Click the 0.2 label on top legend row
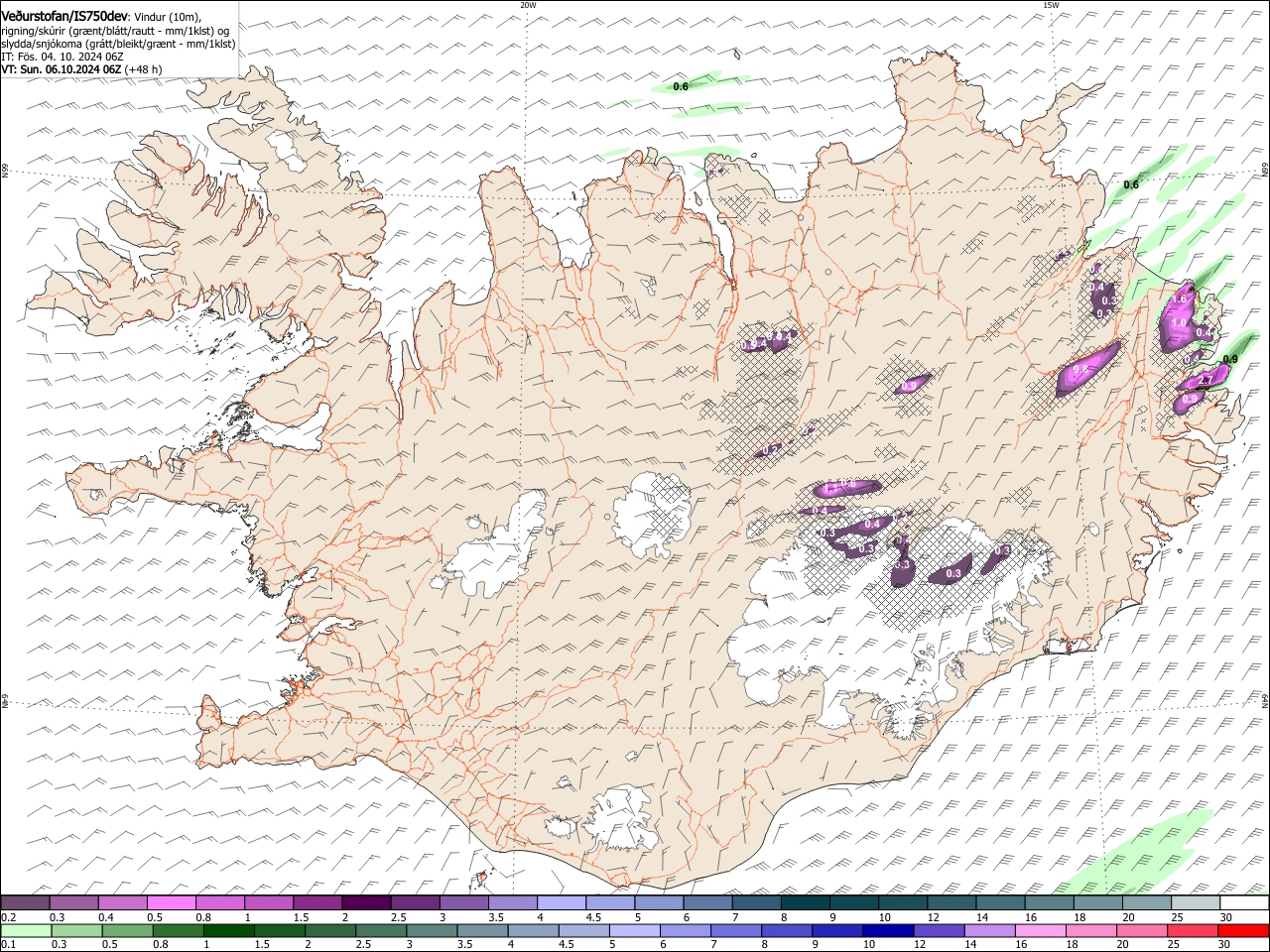The height and width of the screenshot is (952, 1270). pos(9,917)
